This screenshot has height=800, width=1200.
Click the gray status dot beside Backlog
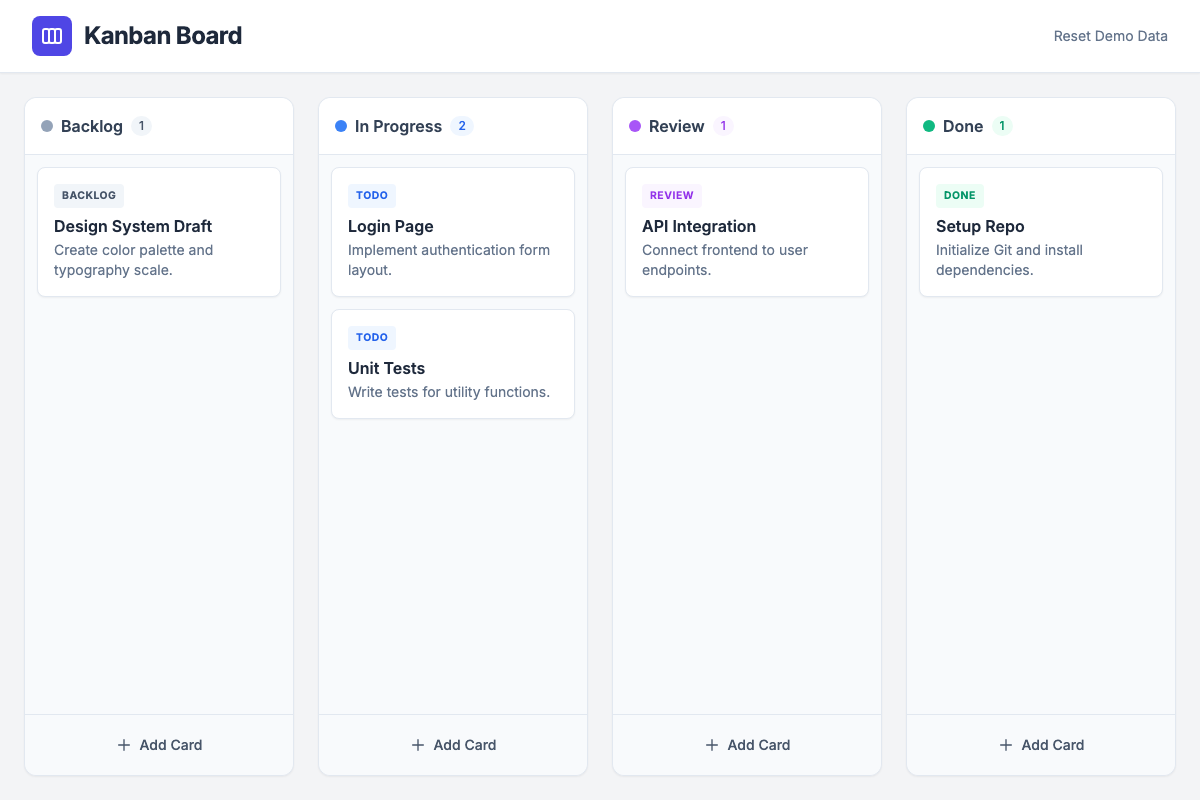(x=45, y=126)
